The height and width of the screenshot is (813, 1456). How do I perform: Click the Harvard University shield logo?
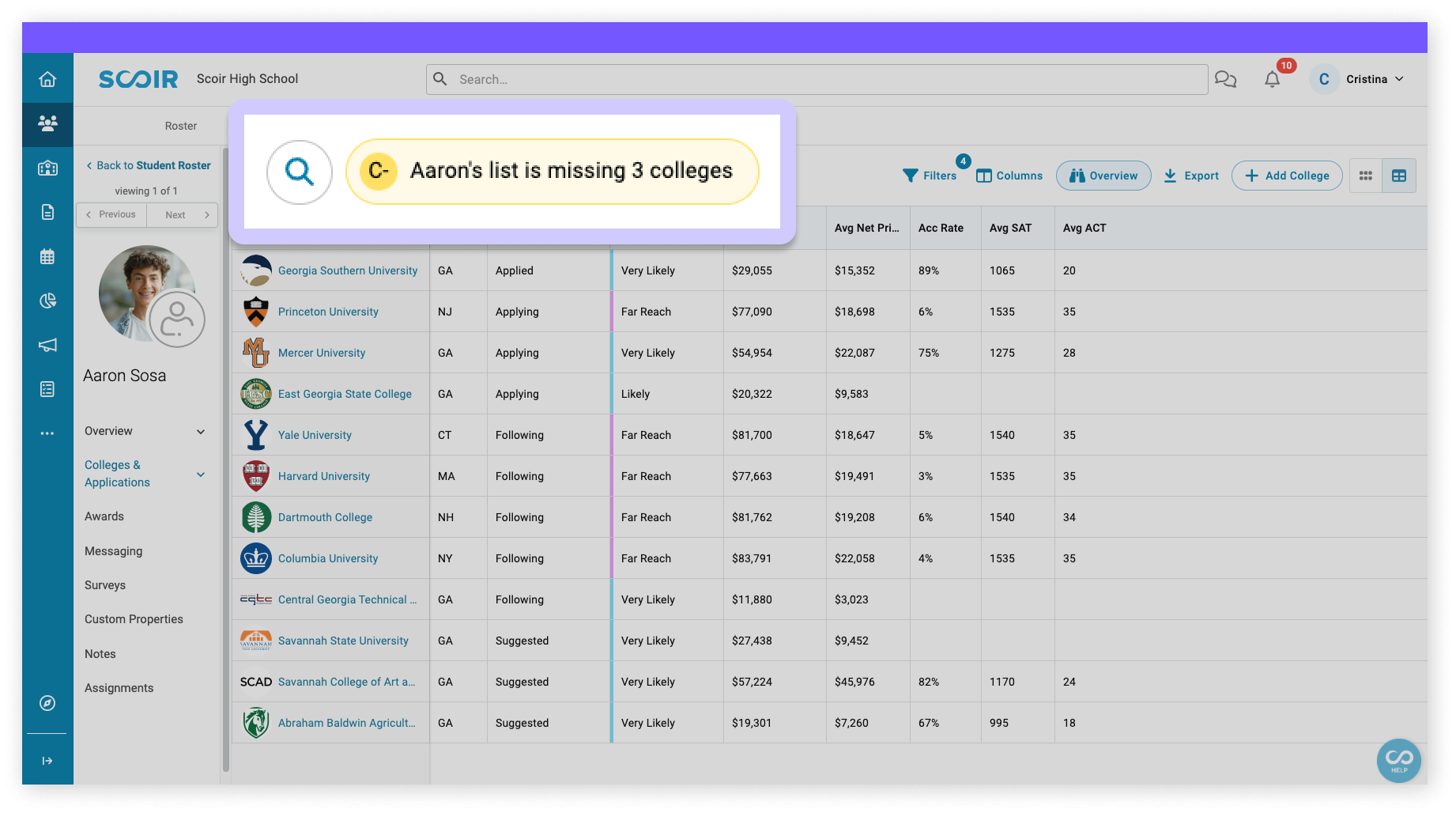click(x=256, y=476)
